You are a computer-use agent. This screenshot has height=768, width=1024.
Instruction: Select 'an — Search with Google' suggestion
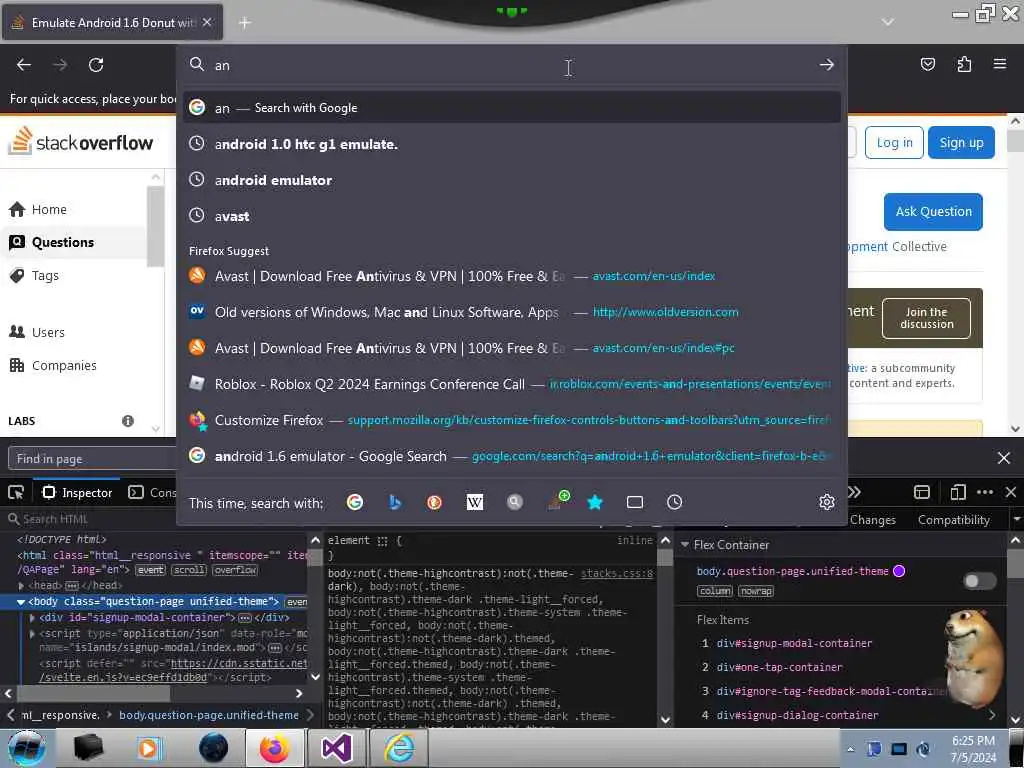coord(511,108)
